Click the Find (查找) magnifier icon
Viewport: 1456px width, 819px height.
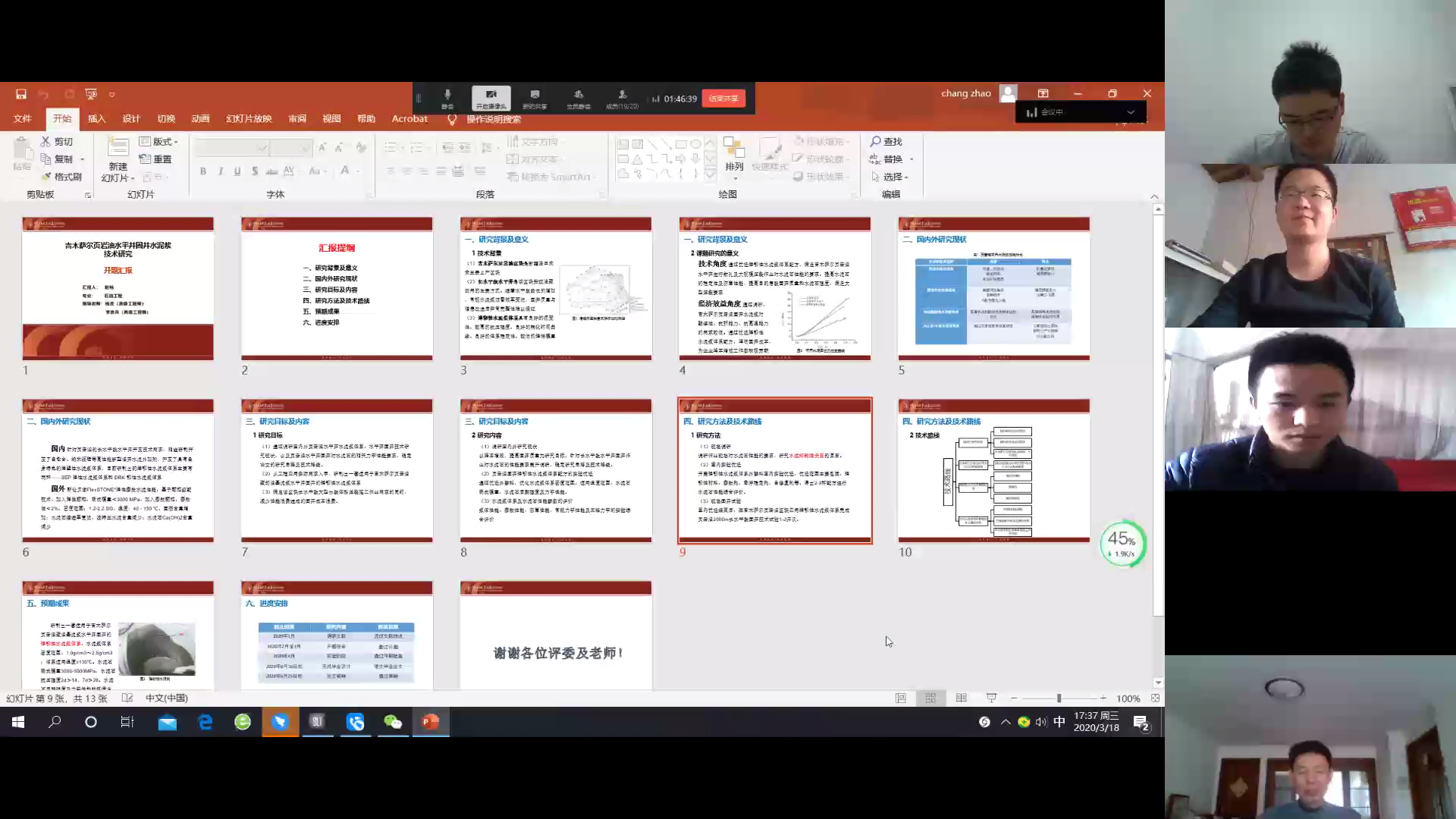coord(876,142)
